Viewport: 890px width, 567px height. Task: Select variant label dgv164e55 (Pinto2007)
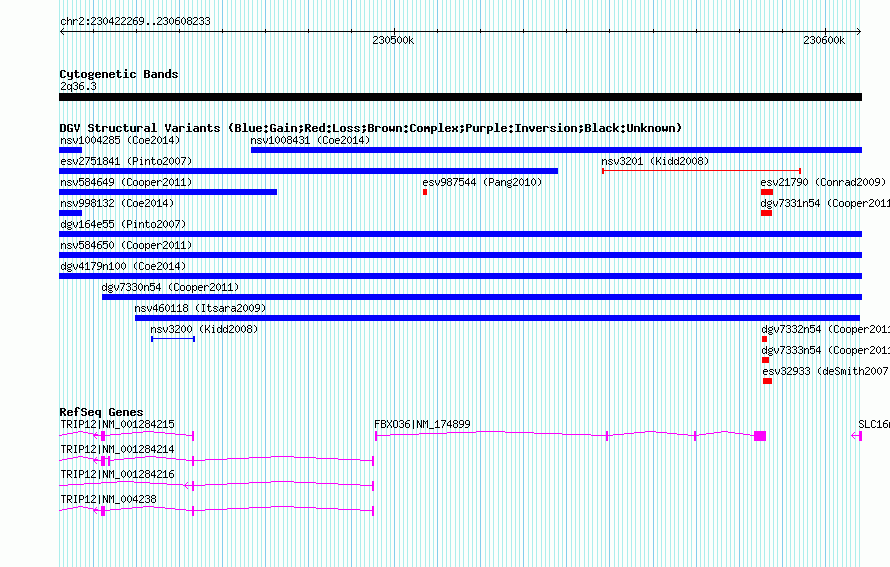pos(123,224)
